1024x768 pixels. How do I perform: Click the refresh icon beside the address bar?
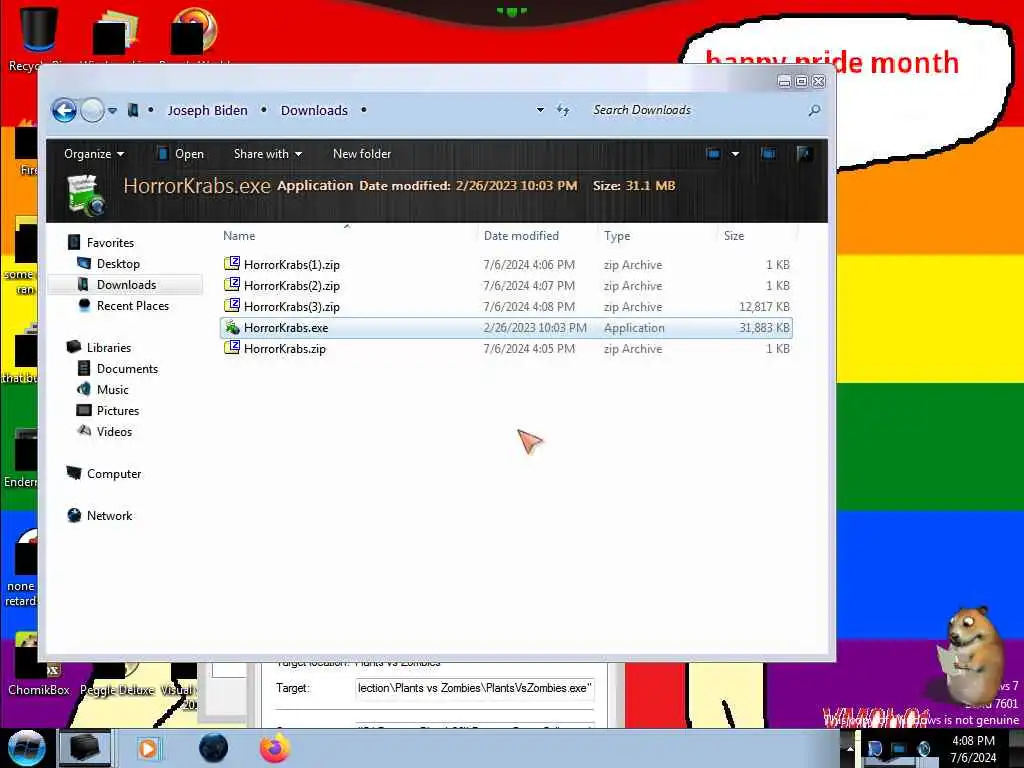563,110
